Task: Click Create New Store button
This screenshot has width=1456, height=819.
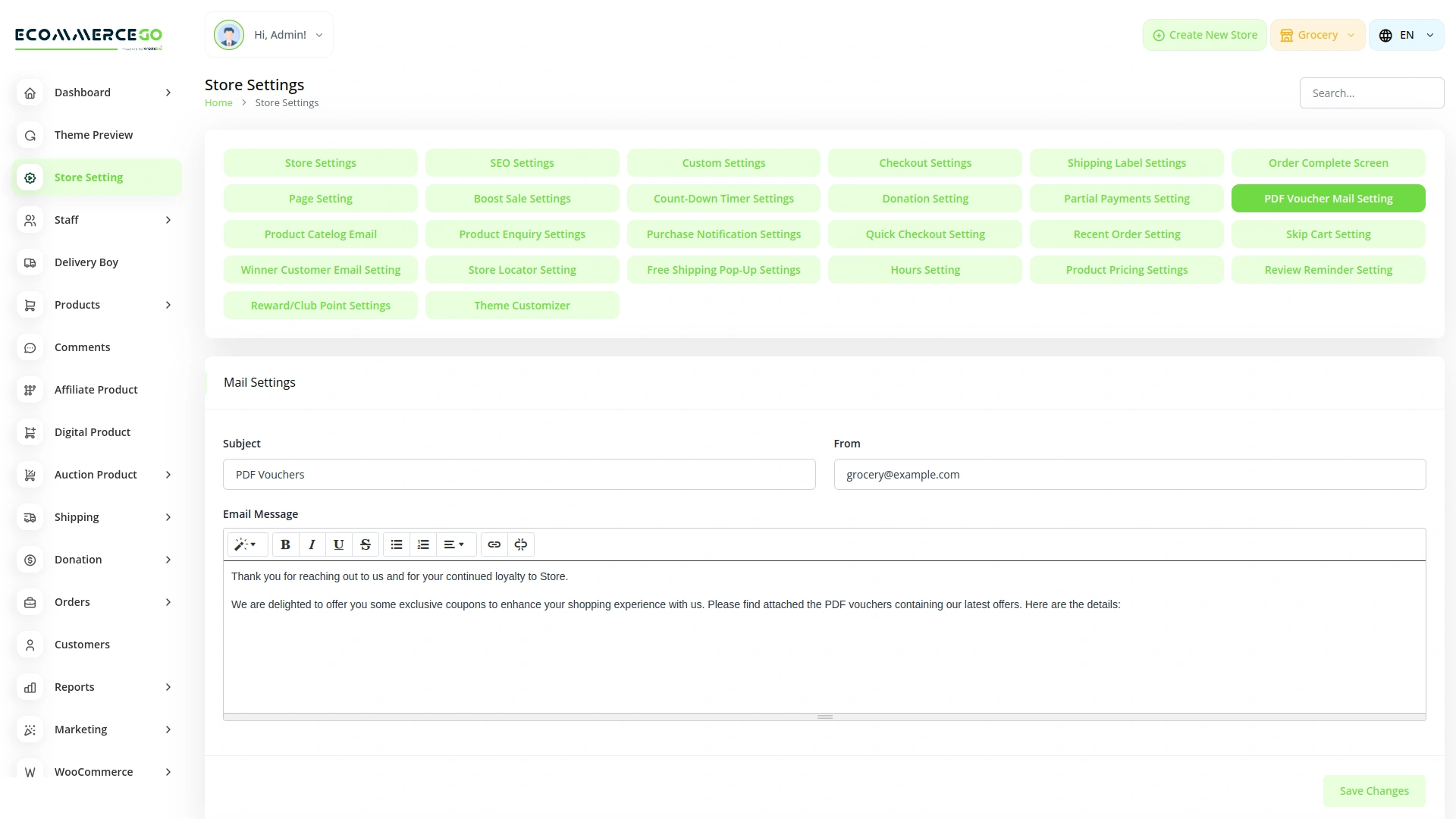Action: tap(1204, 35)
